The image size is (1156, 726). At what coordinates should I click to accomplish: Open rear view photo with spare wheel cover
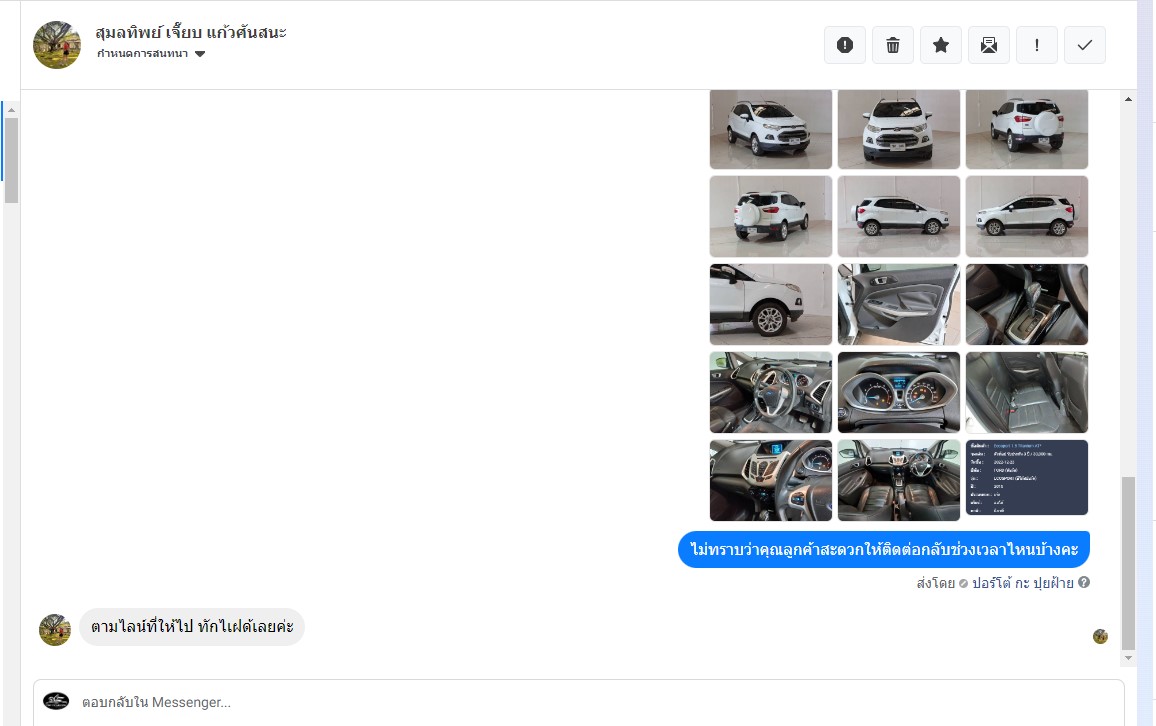1027,129
